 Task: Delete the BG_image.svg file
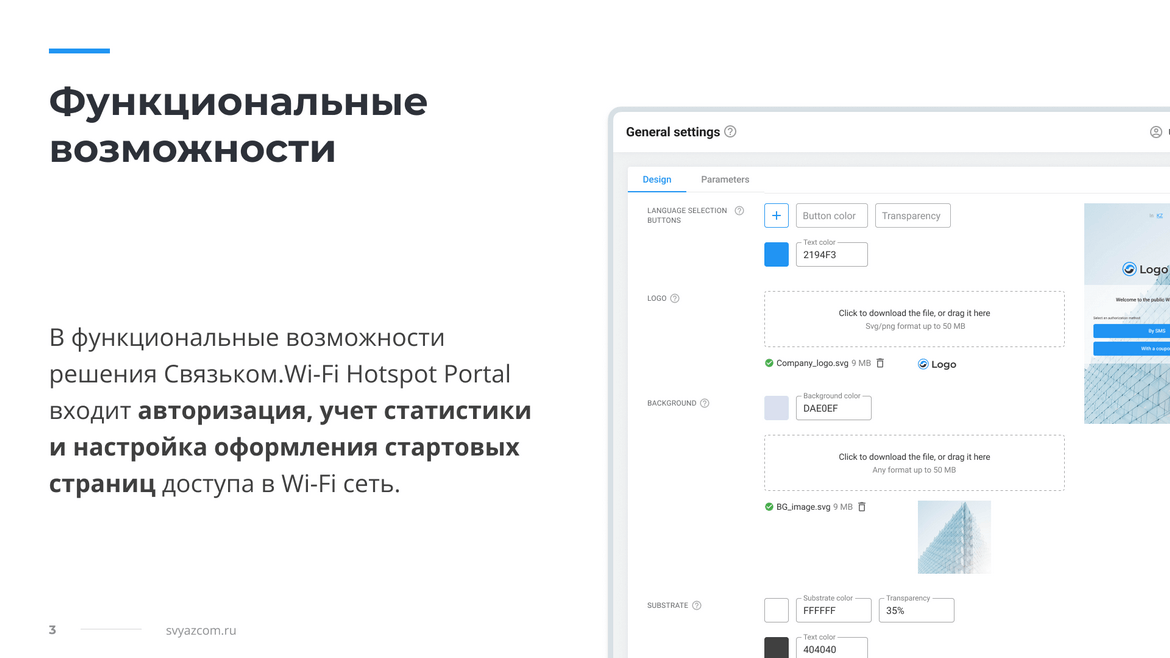click(862, 507)
